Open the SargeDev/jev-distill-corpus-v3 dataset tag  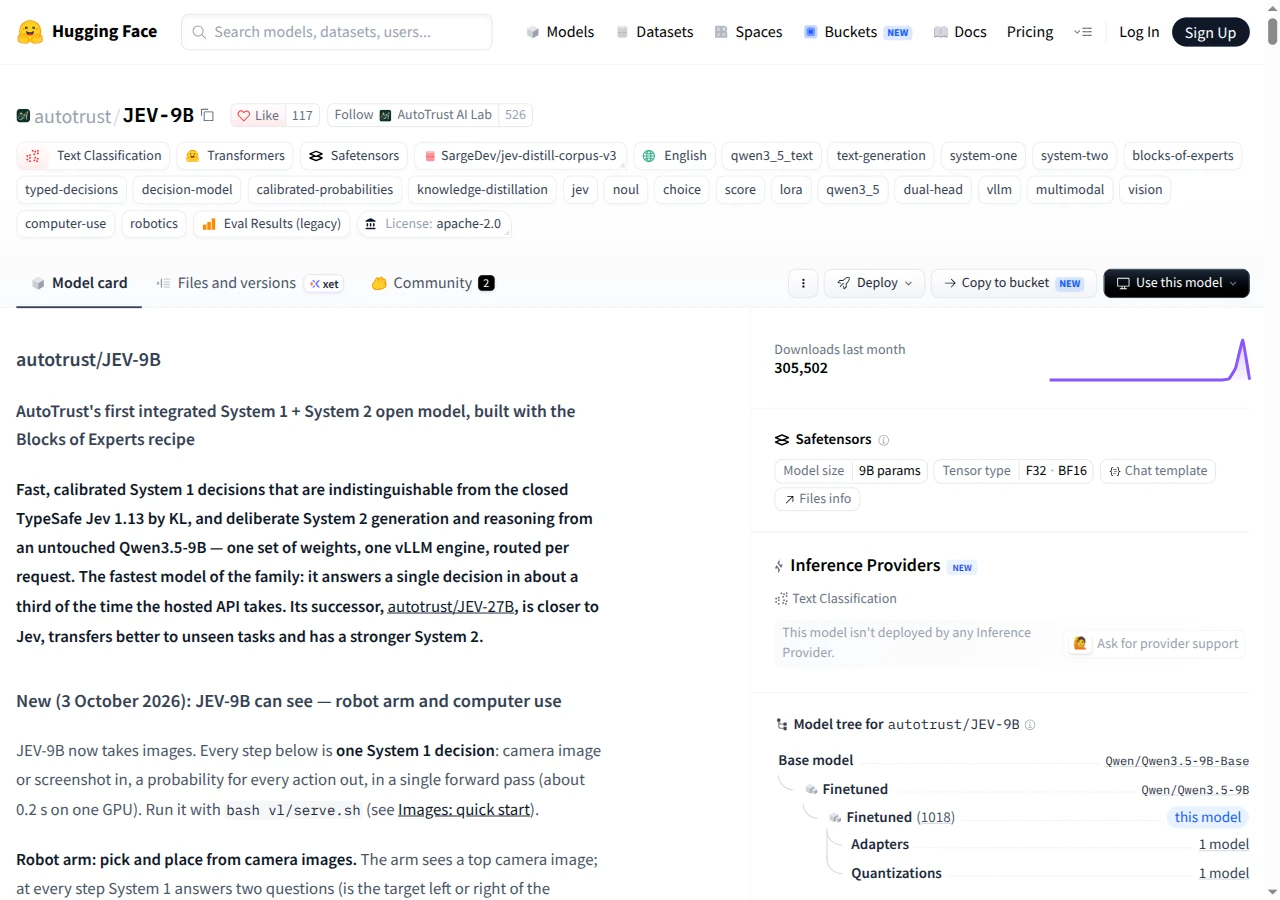tap(520, 156)
